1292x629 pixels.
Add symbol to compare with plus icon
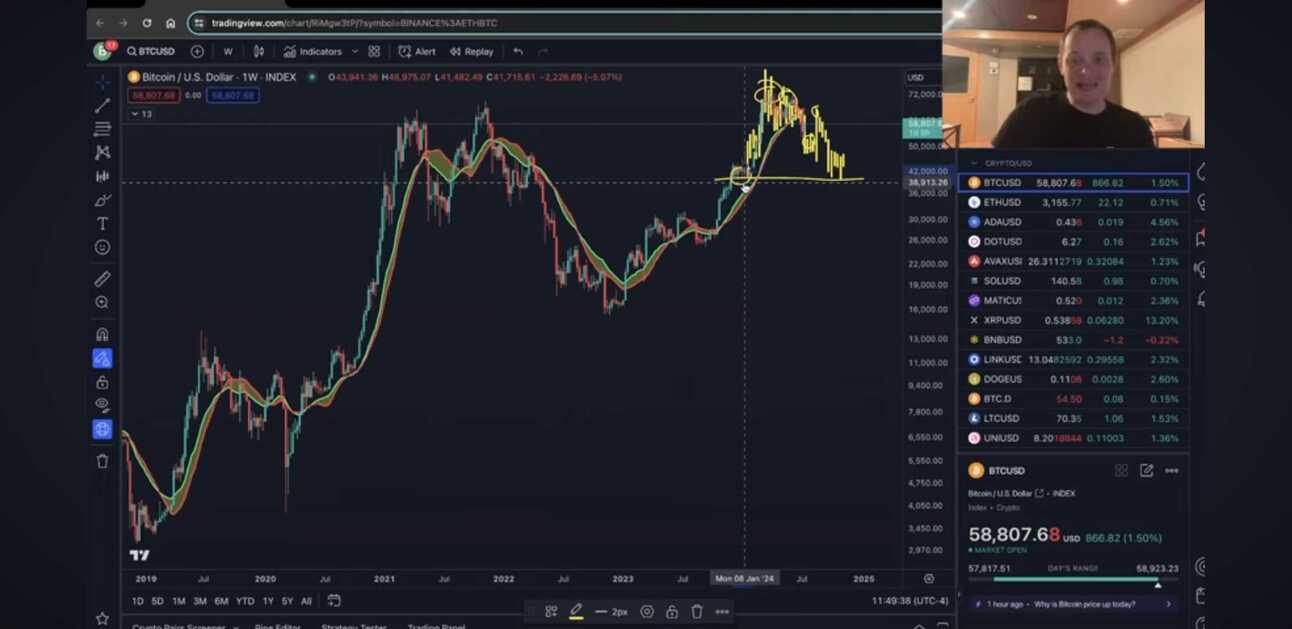[x=197, y=51]
